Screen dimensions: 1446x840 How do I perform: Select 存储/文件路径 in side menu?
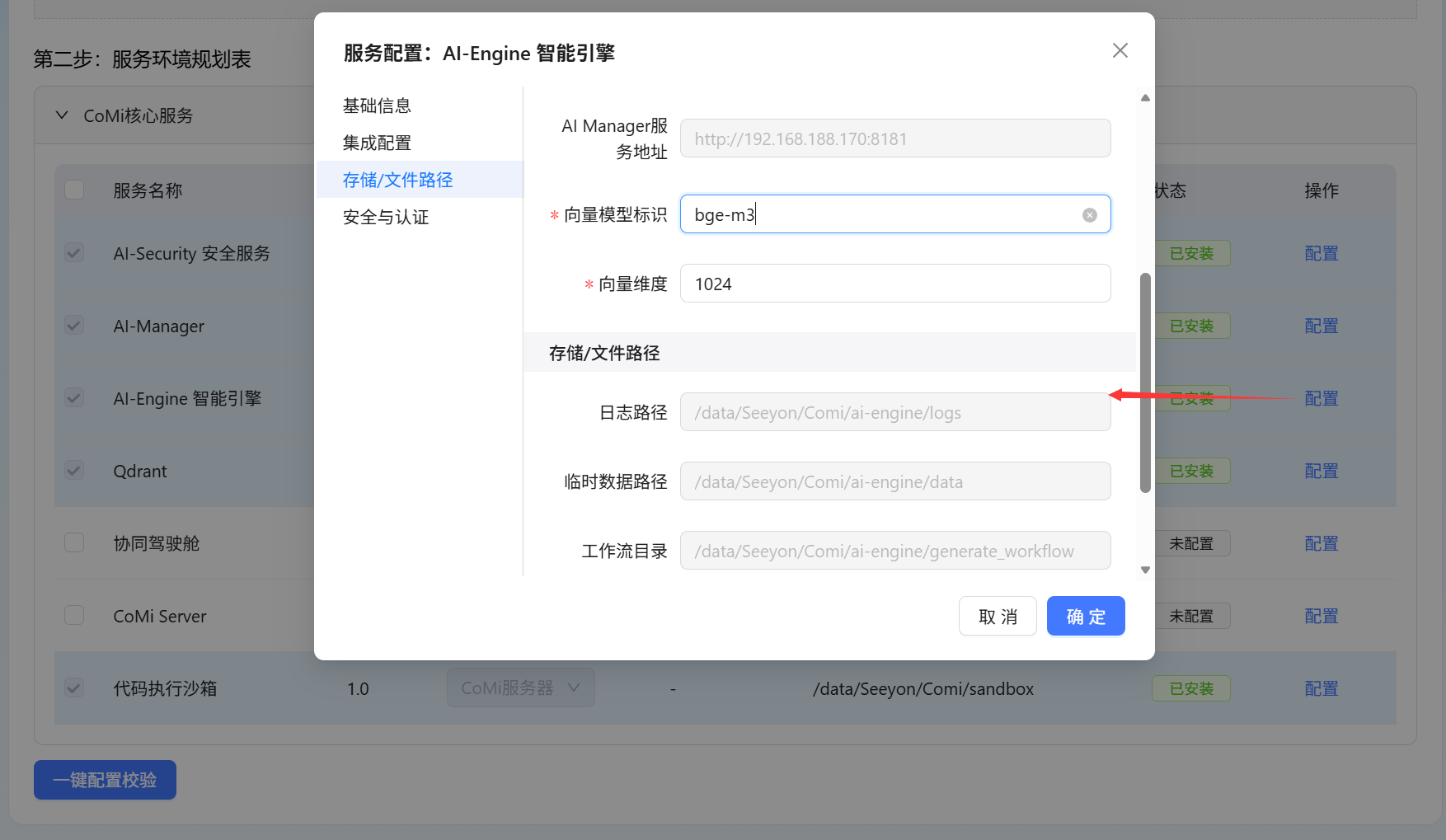click(397, 180)
